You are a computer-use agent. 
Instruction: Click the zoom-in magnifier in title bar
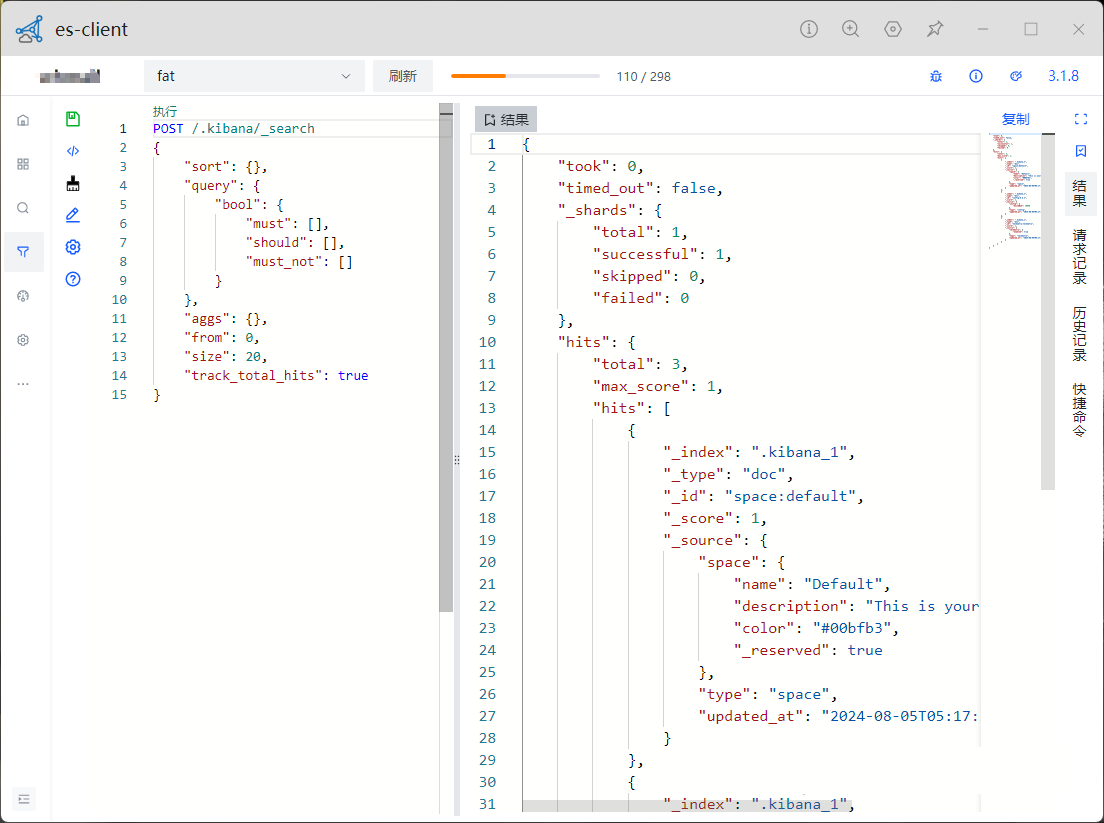click(x=851, y=29)
